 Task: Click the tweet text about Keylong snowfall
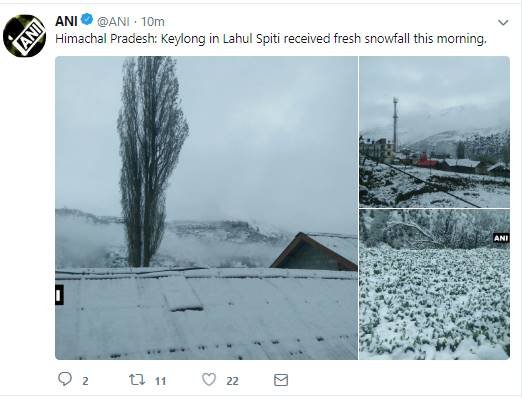[271, 39]
